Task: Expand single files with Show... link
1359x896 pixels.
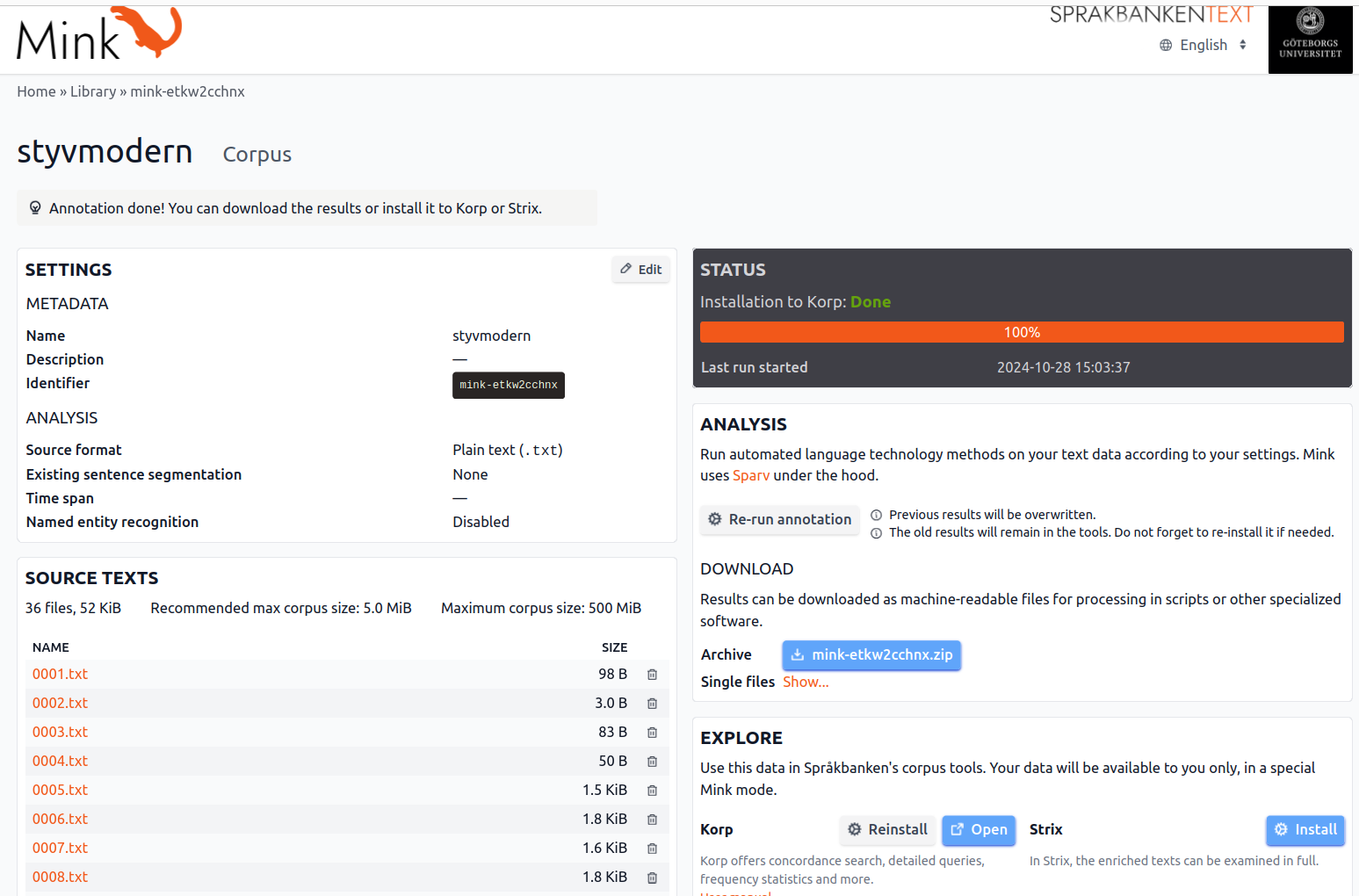Action: (x=806, y=682)
